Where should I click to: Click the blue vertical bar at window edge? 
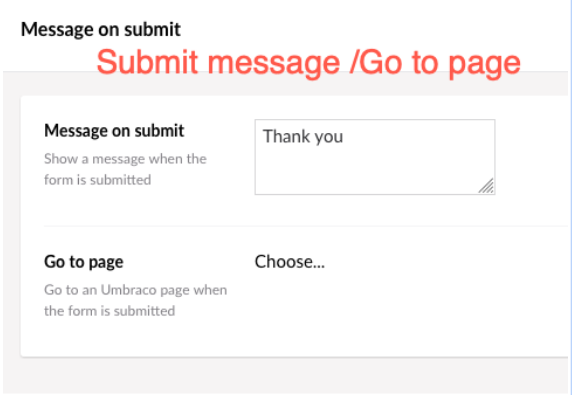[x=570, y=197]
